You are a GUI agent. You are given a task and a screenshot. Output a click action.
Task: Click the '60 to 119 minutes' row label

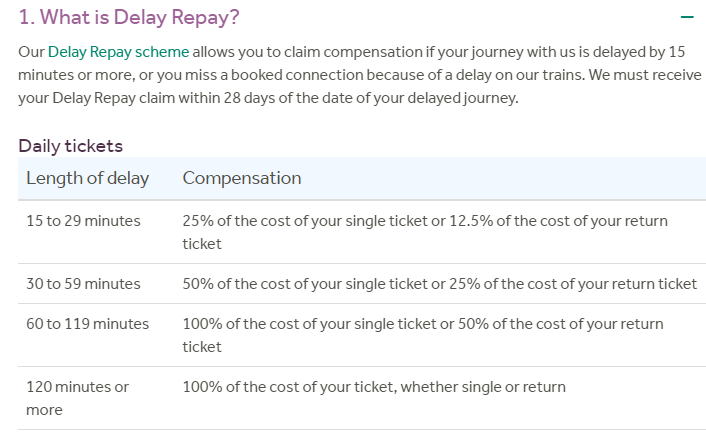87,324
